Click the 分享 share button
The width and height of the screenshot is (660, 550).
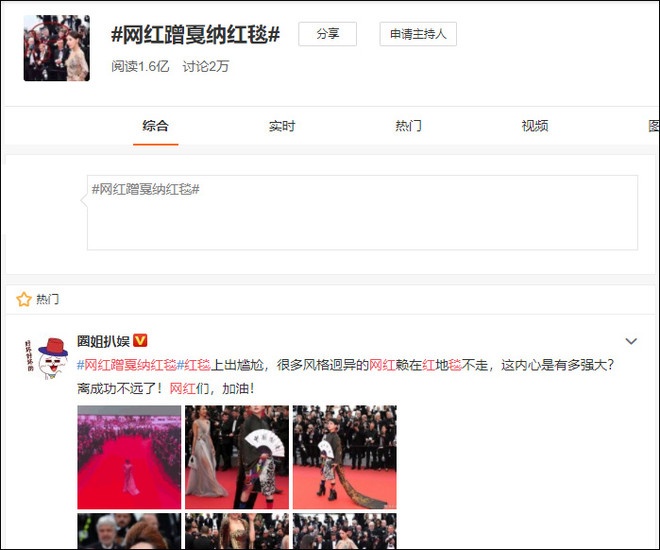pos(327,34)
